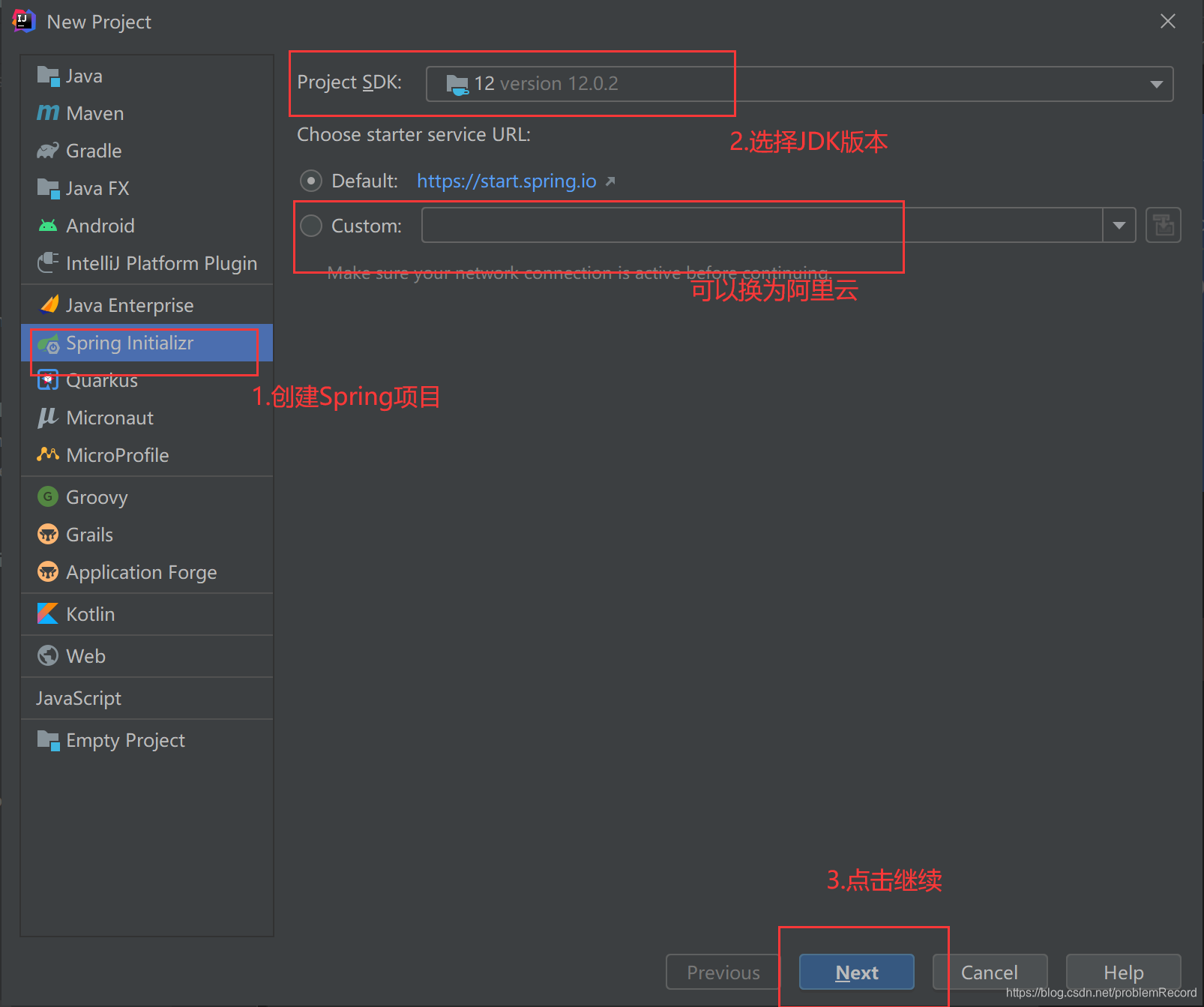Click the Project SDK label
Viewport: 1204px width, 1007px height.
coord(349,82)
